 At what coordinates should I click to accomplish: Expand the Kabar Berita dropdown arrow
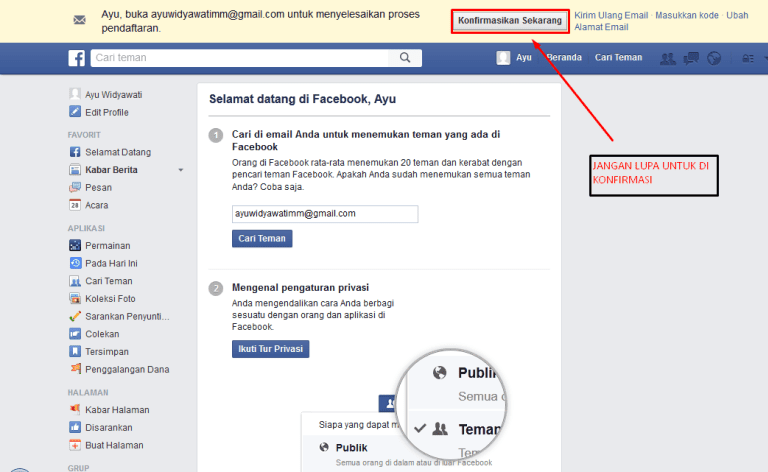(x=181, y=170)
